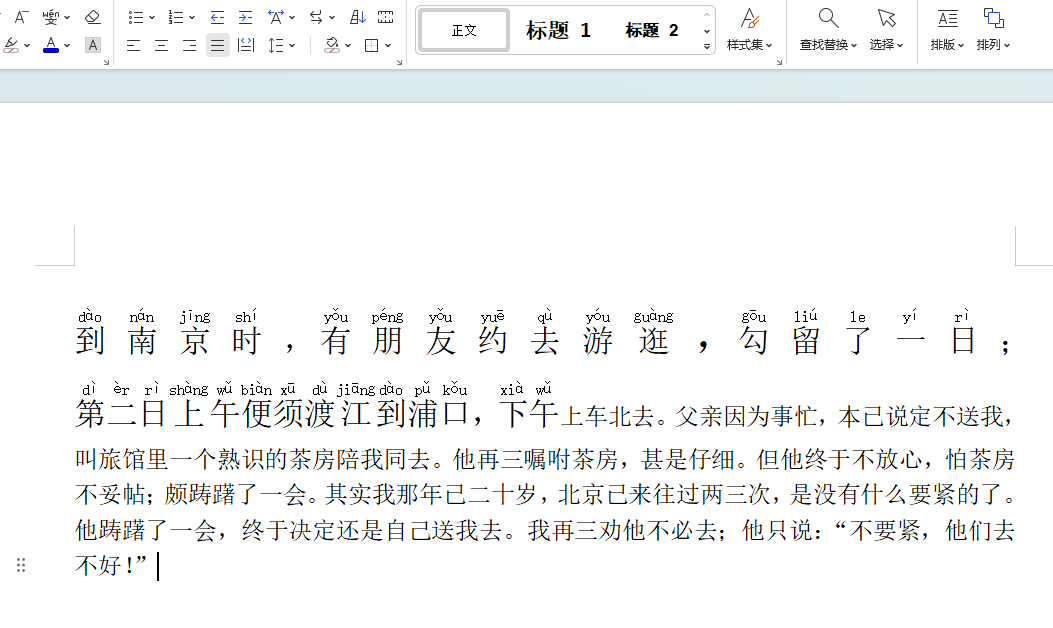Open Find and Replace (查找替换)

827,28
